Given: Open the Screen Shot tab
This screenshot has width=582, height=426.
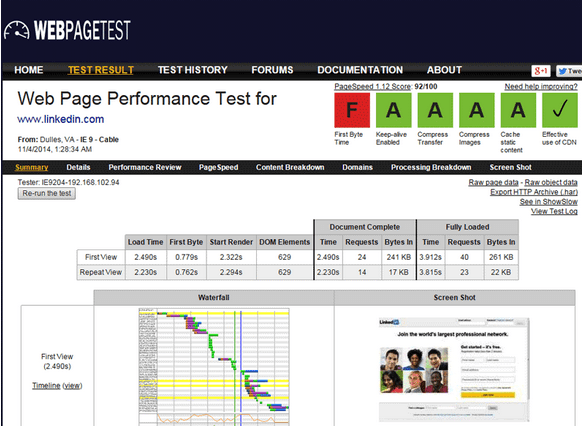Looking at the screenshot, I should pos(510,167).
